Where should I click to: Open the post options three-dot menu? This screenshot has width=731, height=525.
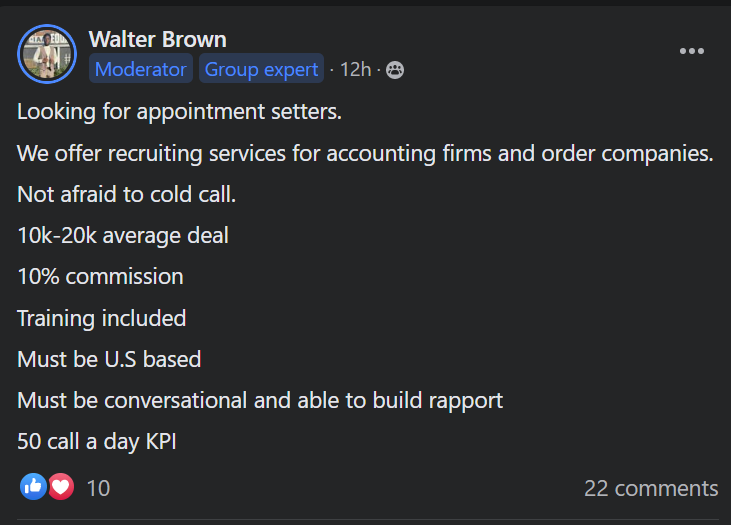(x=692, y=52)
